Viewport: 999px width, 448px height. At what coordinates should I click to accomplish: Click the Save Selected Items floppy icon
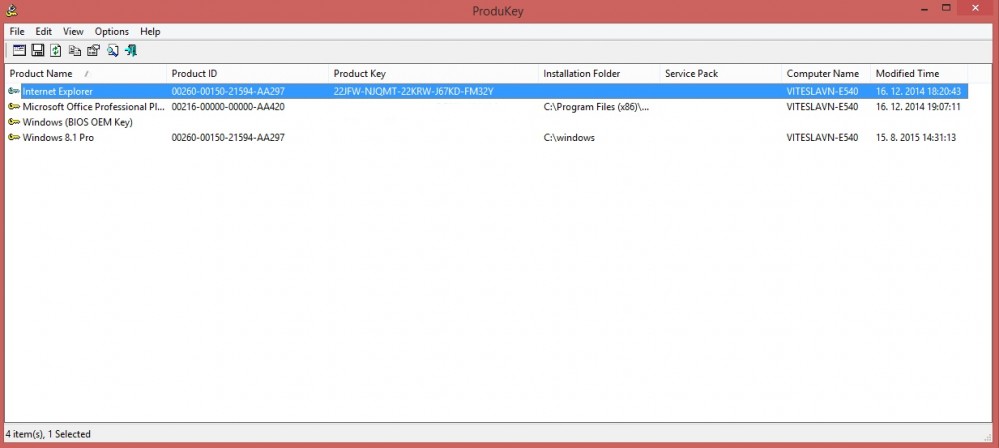[x=37, y=50]
